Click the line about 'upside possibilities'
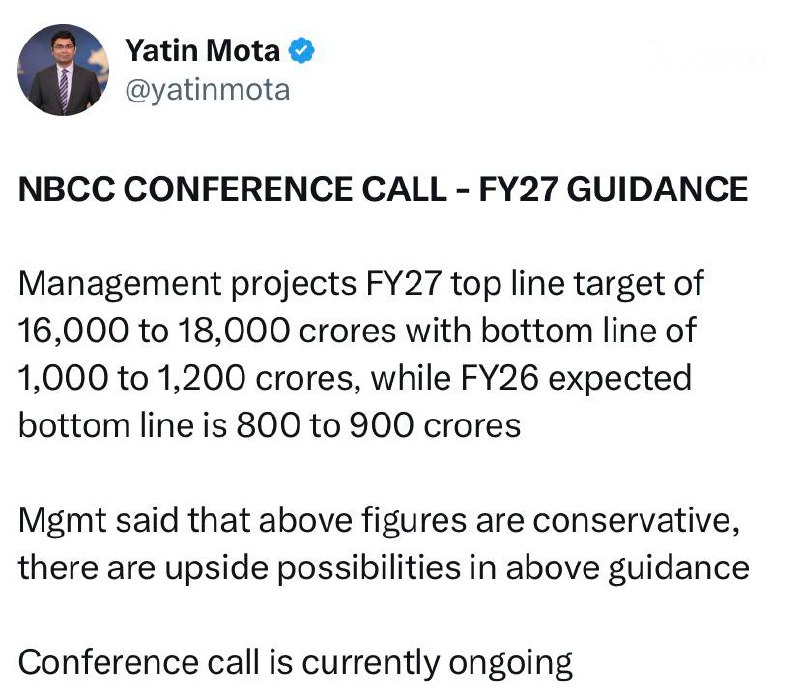Screen dimensions: 800x696 coord(383,567)
